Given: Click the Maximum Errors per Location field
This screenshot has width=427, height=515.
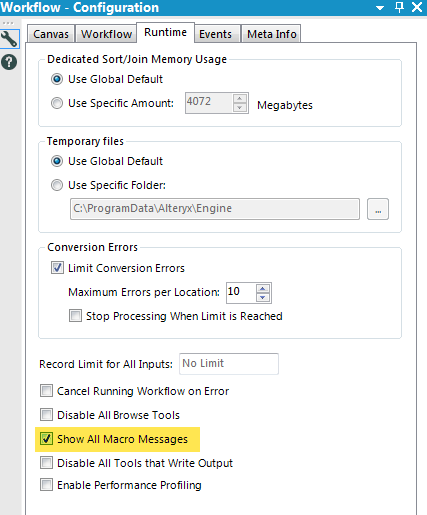Looking at the screenshot, I should coord(241,293).
